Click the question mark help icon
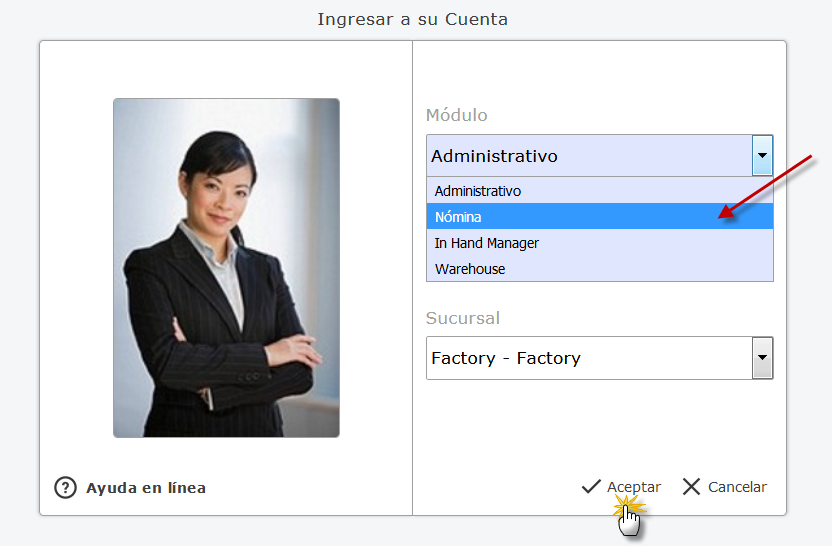This screenshot has height=546, width=832. click(65, 488)
